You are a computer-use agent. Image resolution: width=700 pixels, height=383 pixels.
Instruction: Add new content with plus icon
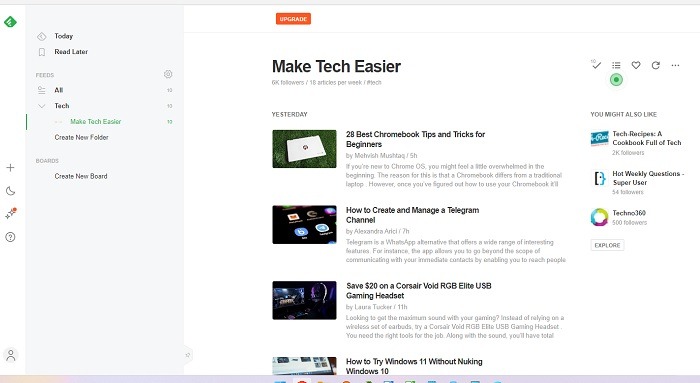[x=10, y=168]
